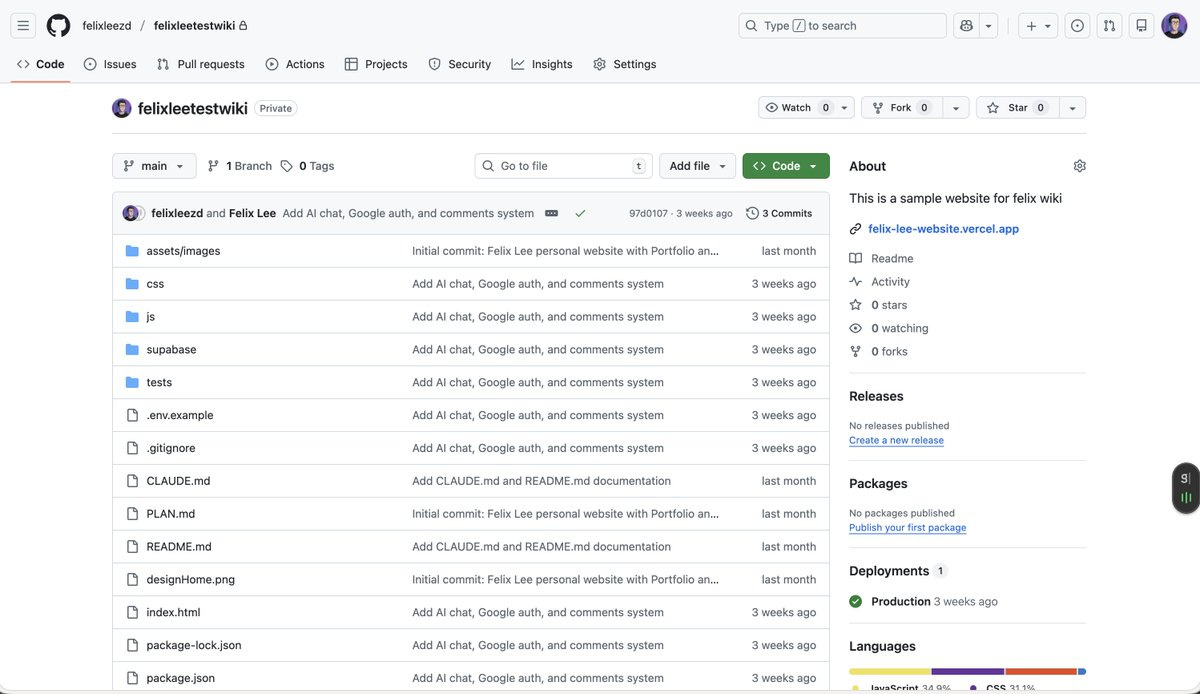Switch to the Issues tab

(x=110, y=64)
